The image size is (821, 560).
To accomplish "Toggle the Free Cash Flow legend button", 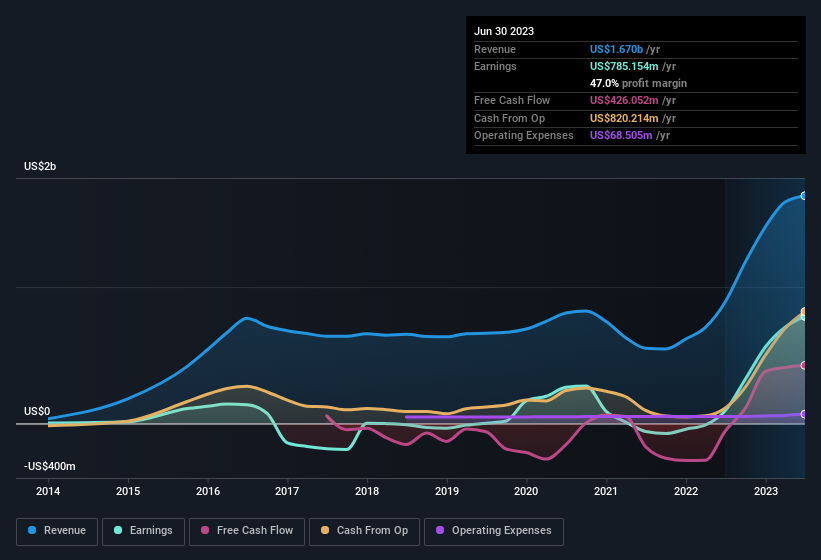I will (247, 530).
